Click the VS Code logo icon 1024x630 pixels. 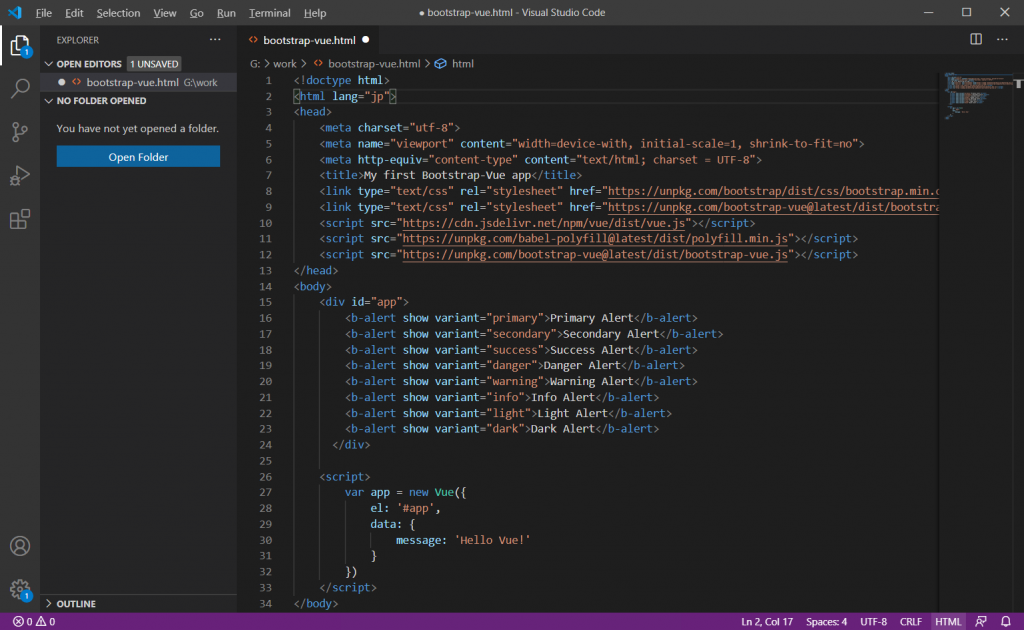[x=14, y=12]
